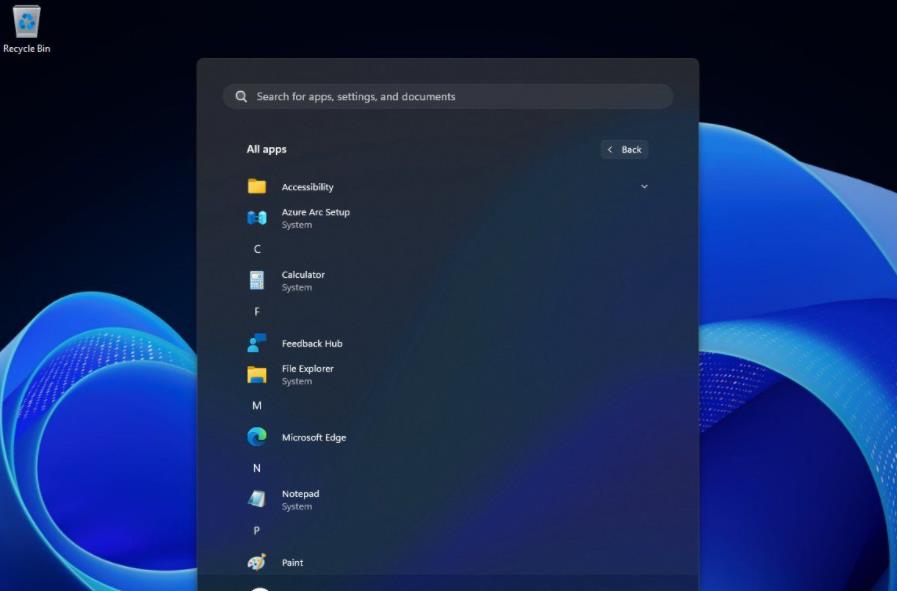Focus the search apps and documents field
The width and height of the screenshot is (897, 591).
click(x=450, y=97)
